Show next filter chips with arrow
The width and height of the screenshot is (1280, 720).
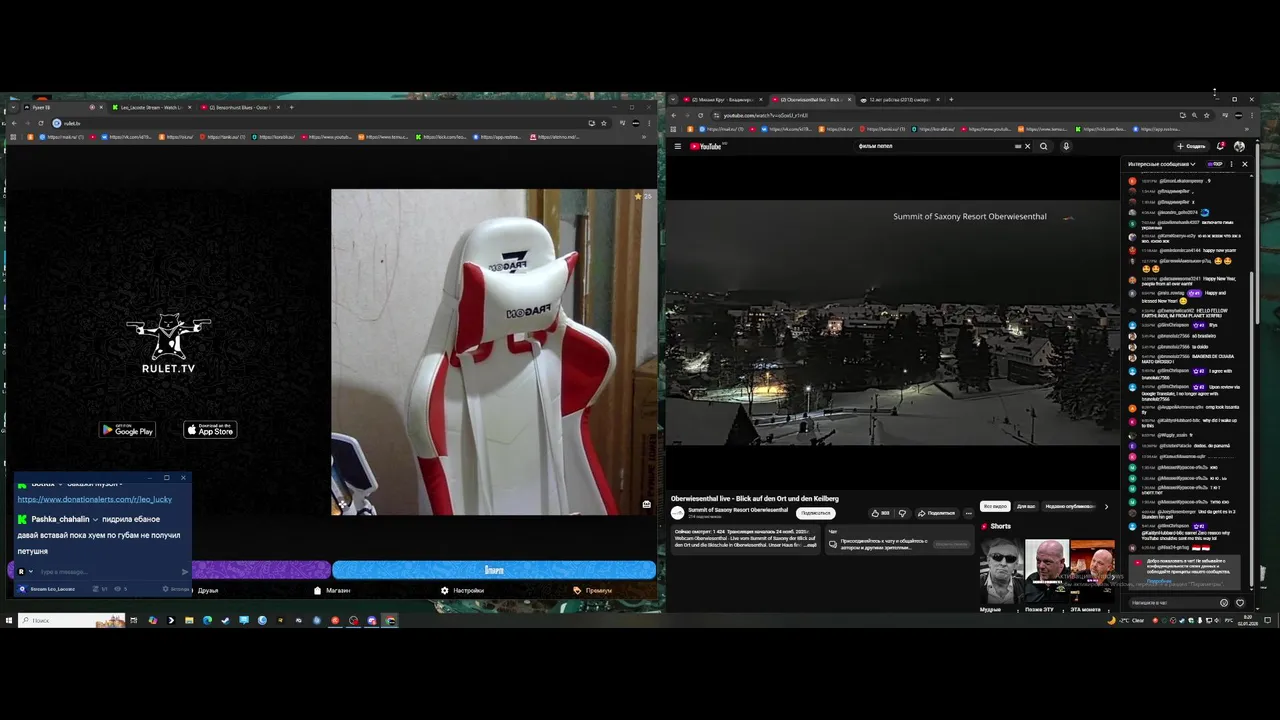[x=1105, y=506]
